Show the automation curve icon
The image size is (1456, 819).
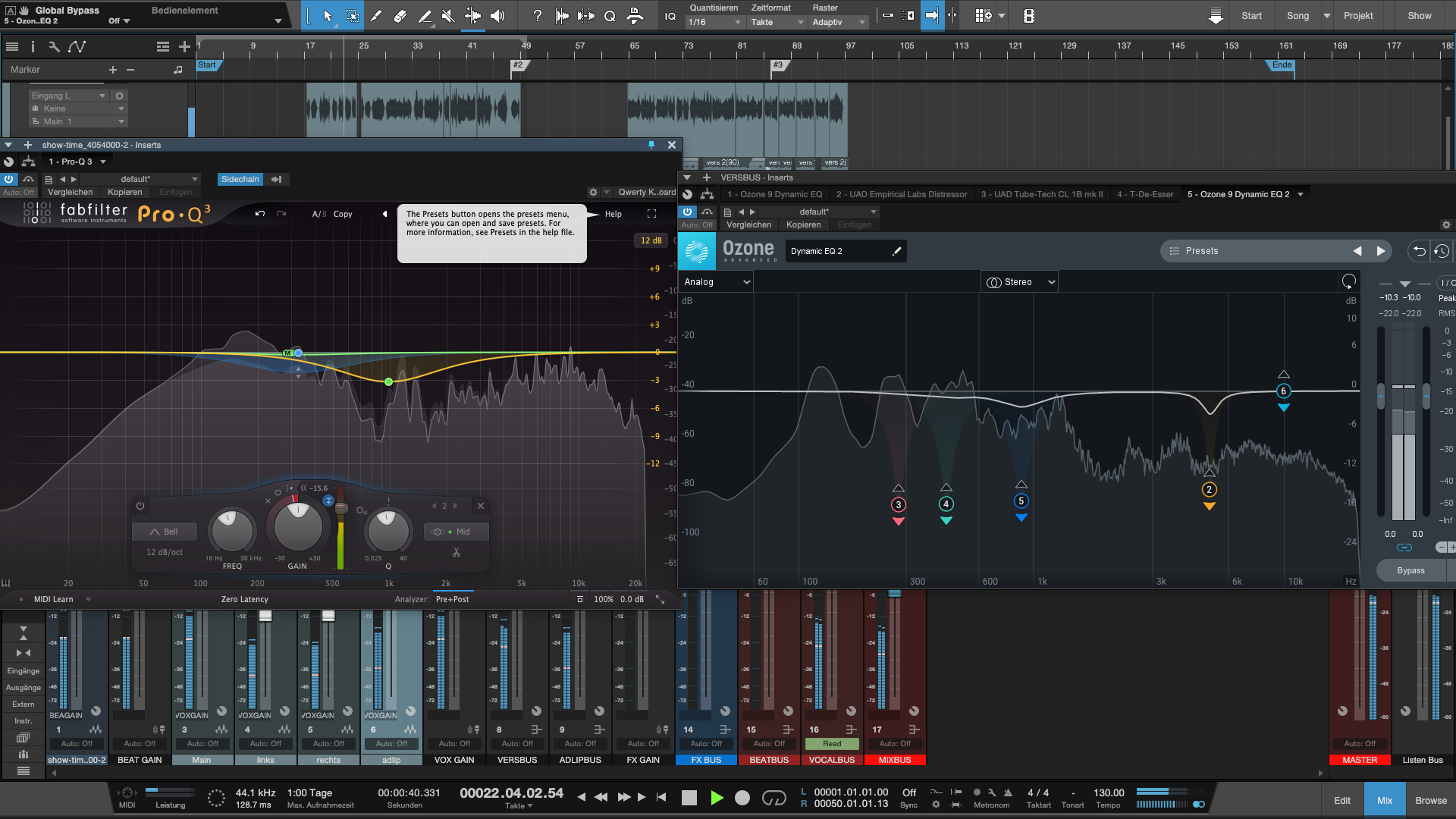tap(77, 46)
